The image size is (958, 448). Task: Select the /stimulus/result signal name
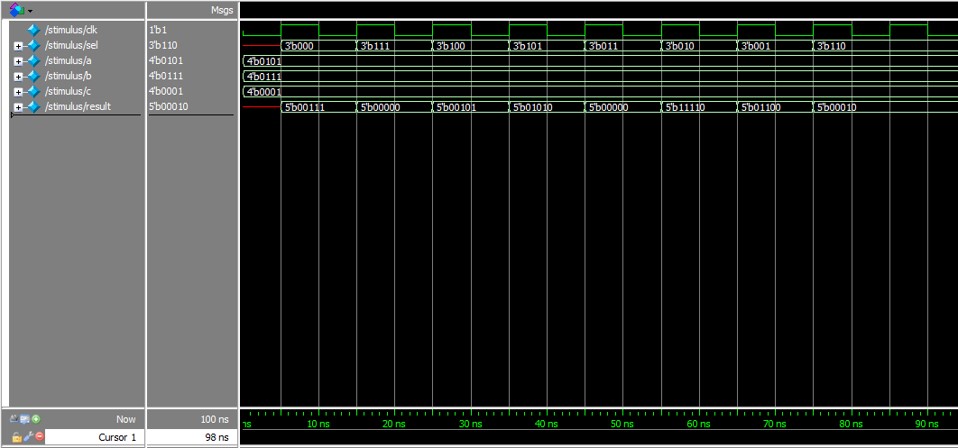click(78, 107)
